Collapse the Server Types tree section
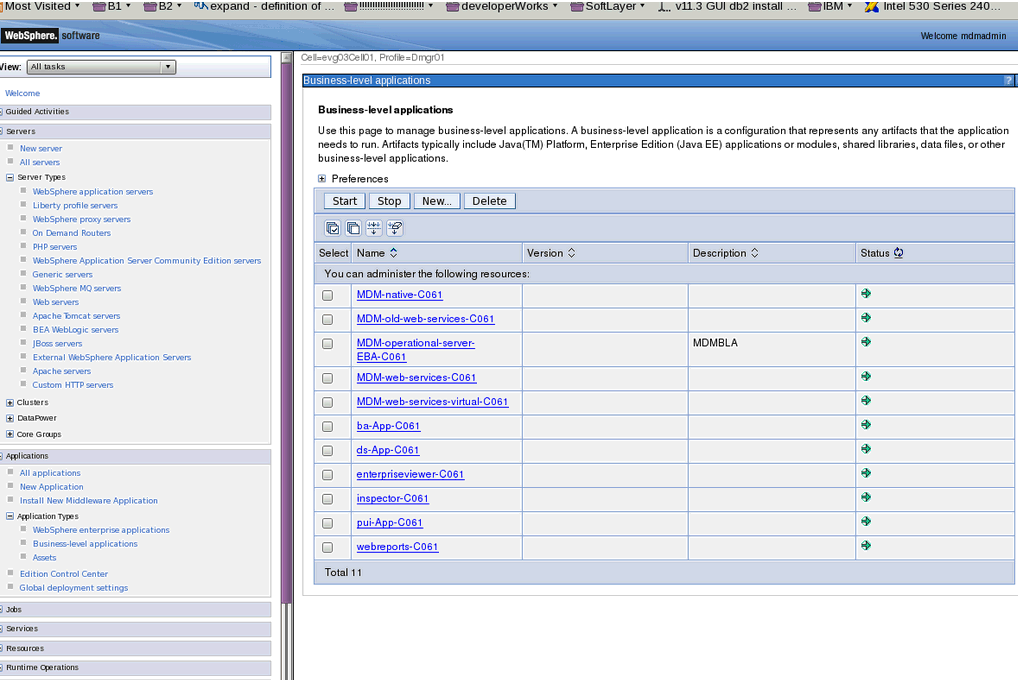The image size is (1018, 680). [x=8, y=177]
